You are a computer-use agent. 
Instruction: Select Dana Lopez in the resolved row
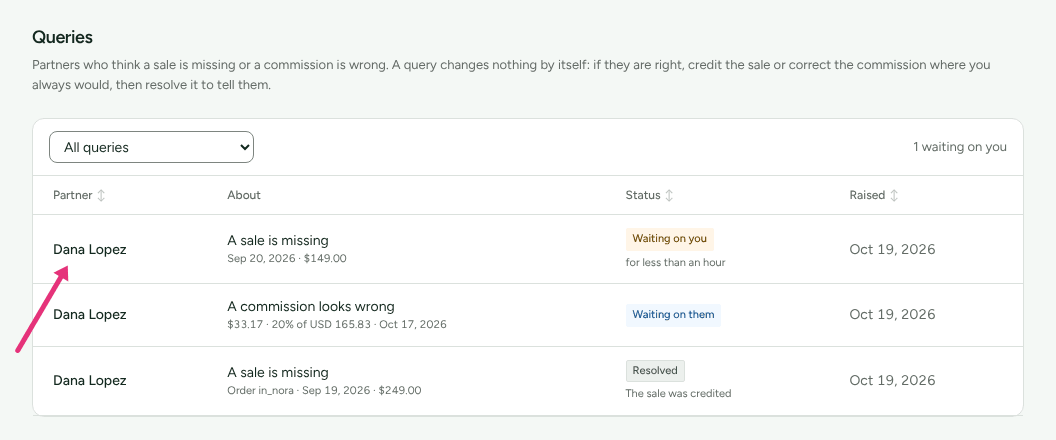point(90,380)
